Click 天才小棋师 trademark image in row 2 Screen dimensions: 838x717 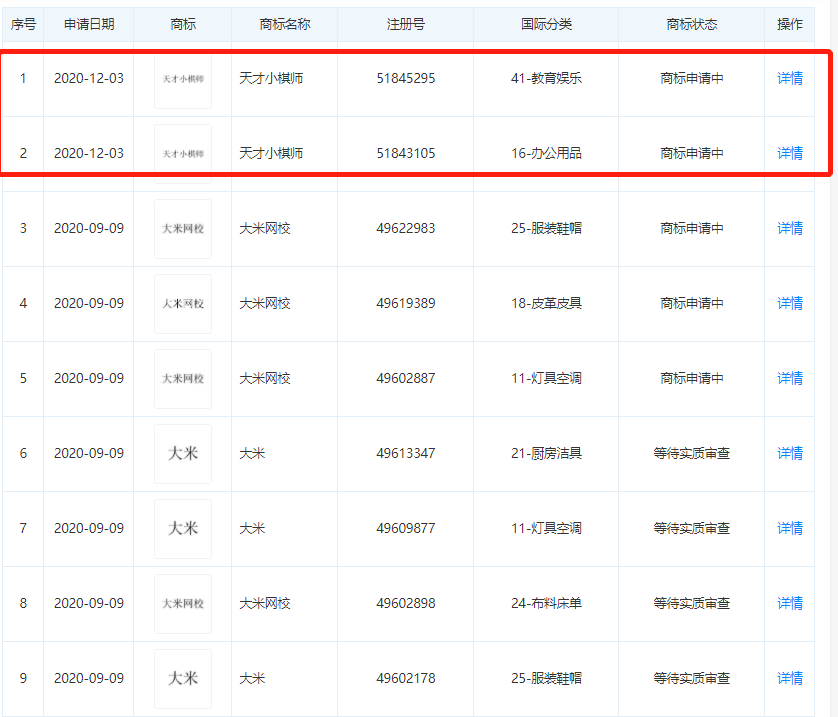183,154
